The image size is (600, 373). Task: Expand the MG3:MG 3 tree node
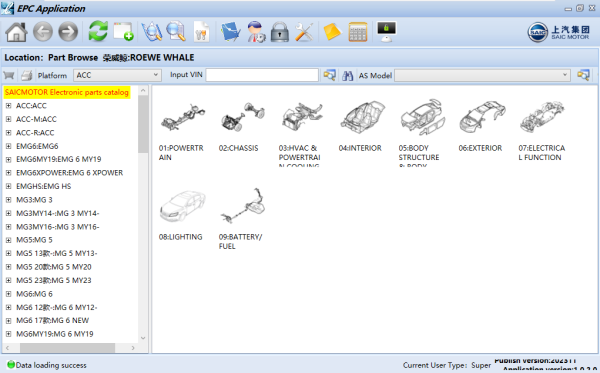tap(8, 200)
